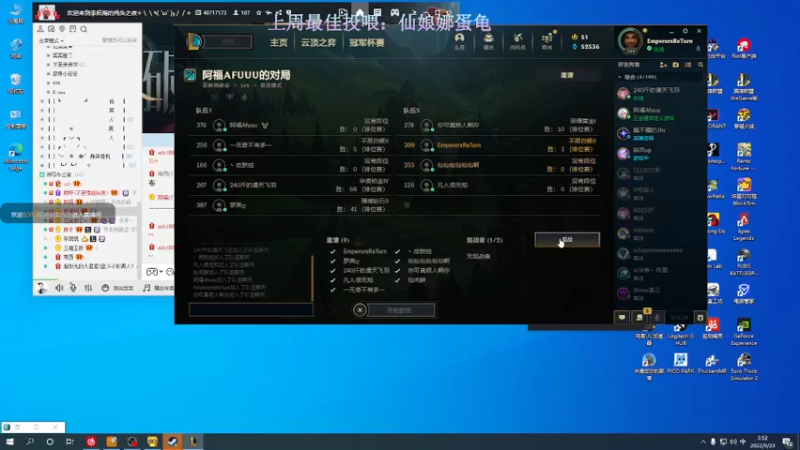The height and width of the screenshot is (450, 800).
Task: Open the game controller dropdown in the voice app chat
Action: pyautogui.click(x=154, y=272)
